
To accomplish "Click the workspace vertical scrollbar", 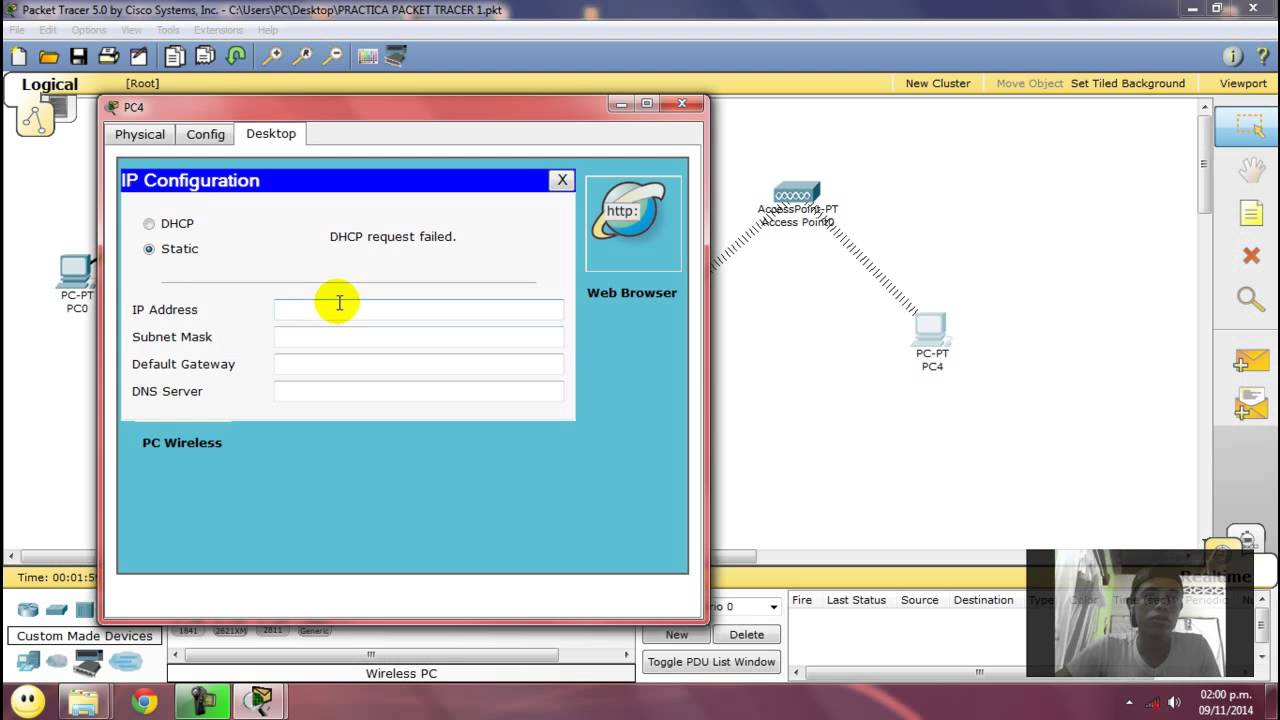I will [x=1204, y=165].
